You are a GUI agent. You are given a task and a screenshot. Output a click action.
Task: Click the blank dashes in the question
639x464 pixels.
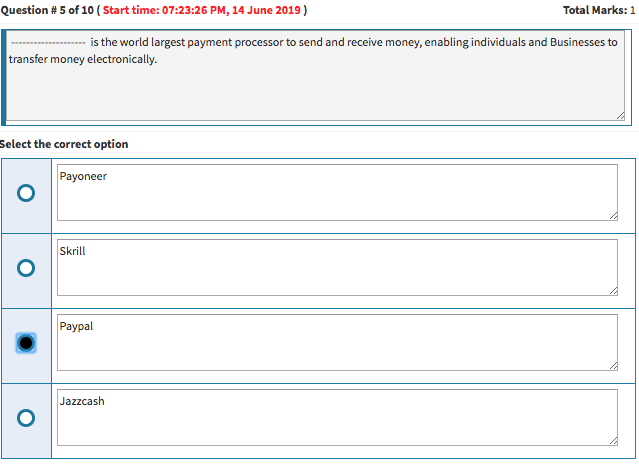tap(47, 43)
